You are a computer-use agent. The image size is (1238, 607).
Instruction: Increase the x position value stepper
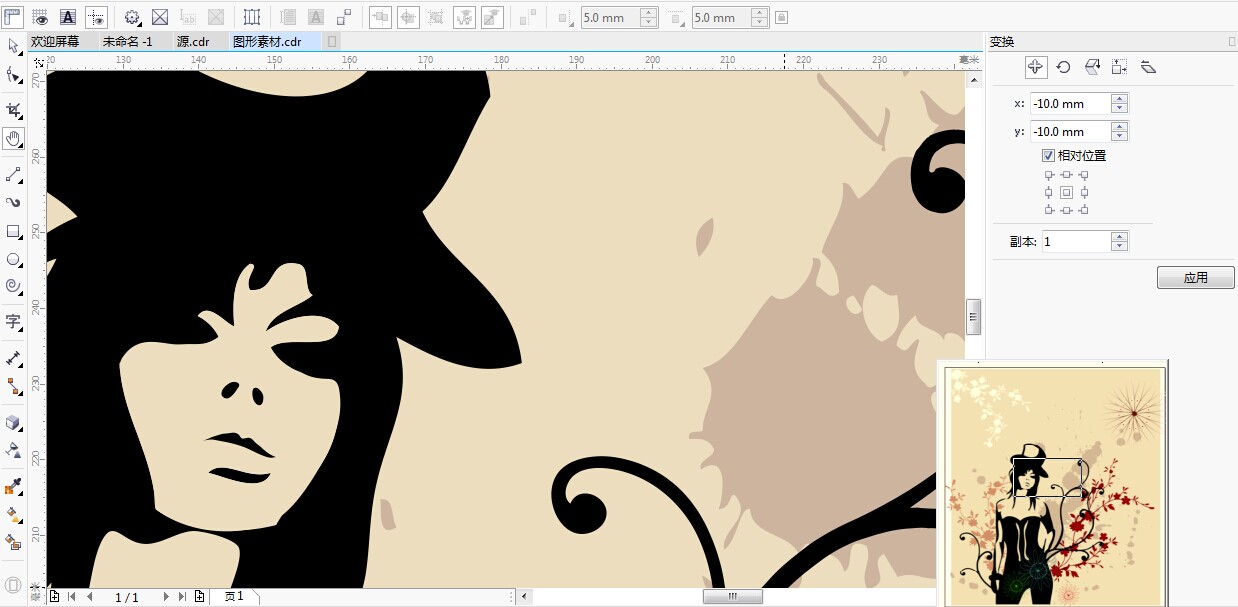pos(1120,99)
